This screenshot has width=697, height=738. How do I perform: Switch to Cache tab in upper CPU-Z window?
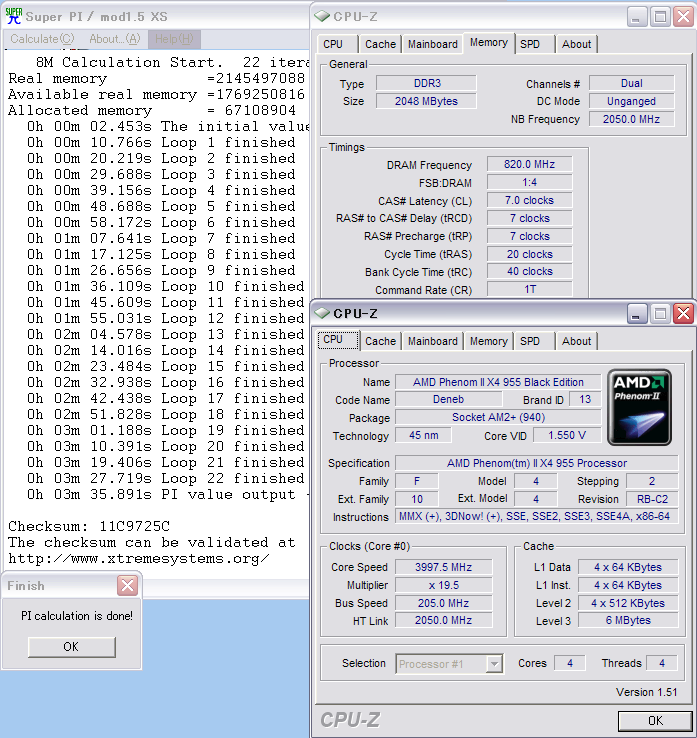point(380,44)
